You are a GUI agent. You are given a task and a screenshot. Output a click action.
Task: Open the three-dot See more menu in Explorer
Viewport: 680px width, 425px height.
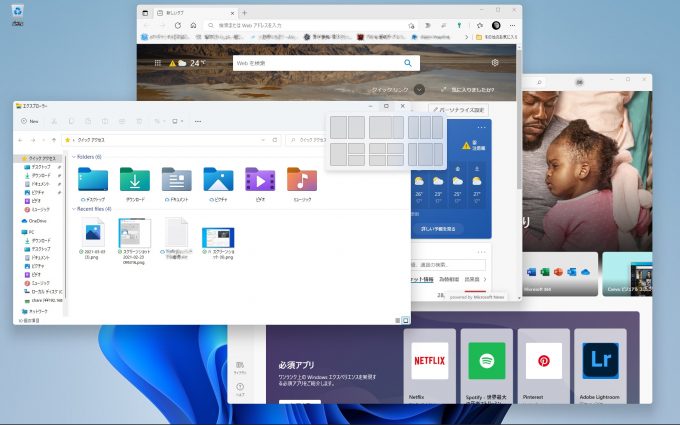pos(198,121)
